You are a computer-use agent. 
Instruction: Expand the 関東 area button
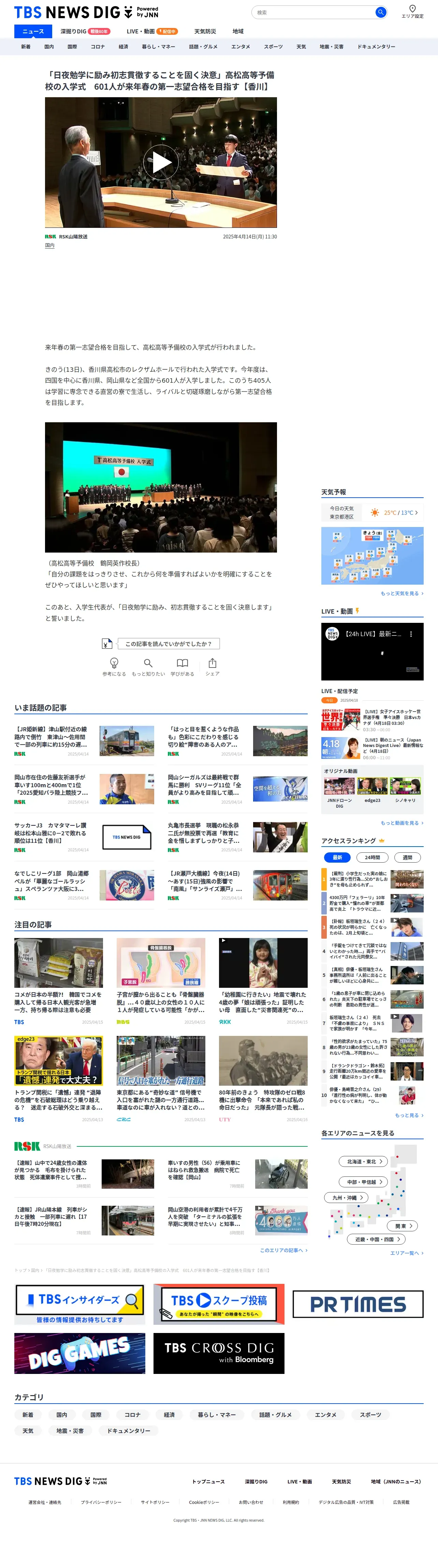(x=403, y=1226)
